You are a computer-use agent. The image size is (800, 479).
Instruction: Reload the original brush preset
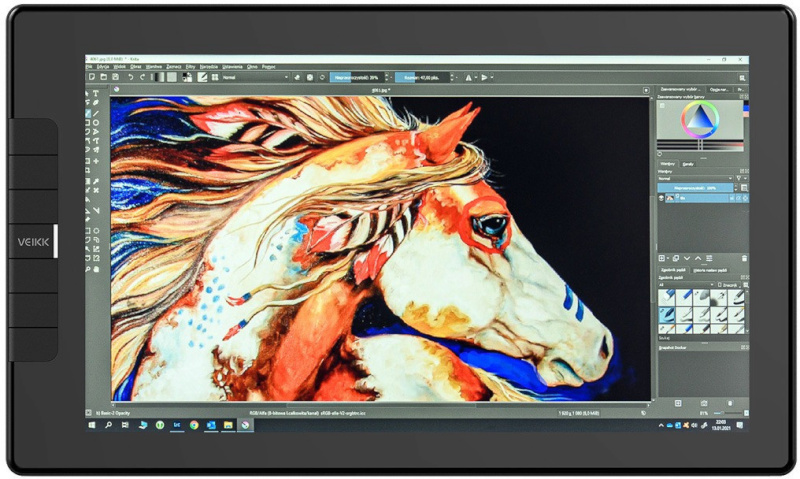click(322, 78)
